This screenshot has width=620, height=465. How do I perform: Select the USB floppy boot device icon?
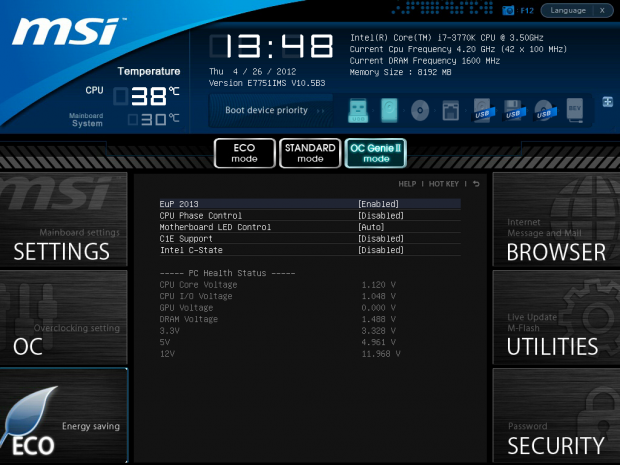click(514, 110)
